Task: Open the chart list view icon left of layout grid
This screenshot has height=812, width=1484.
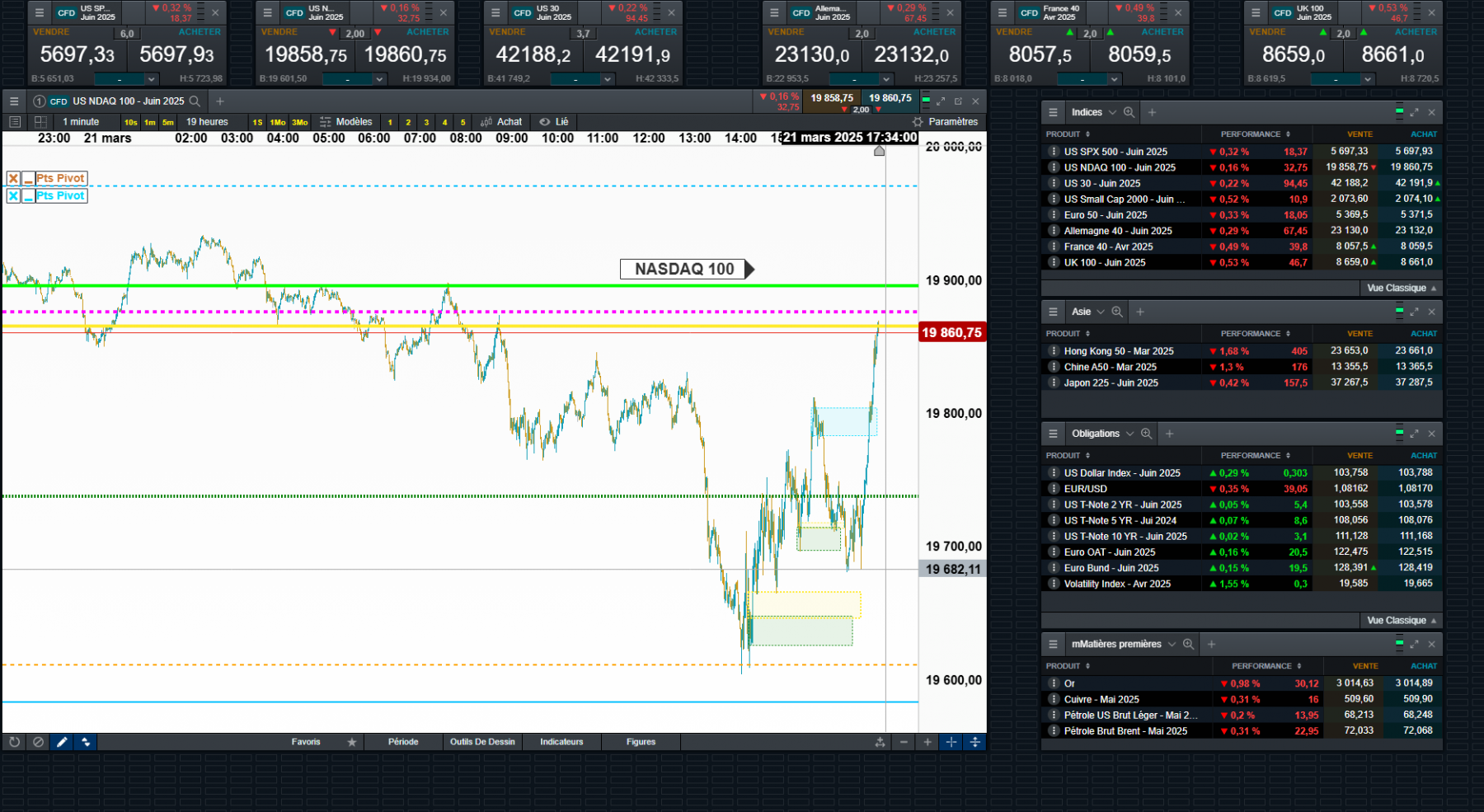Action: pyautogui.click(x=14, y=122)
